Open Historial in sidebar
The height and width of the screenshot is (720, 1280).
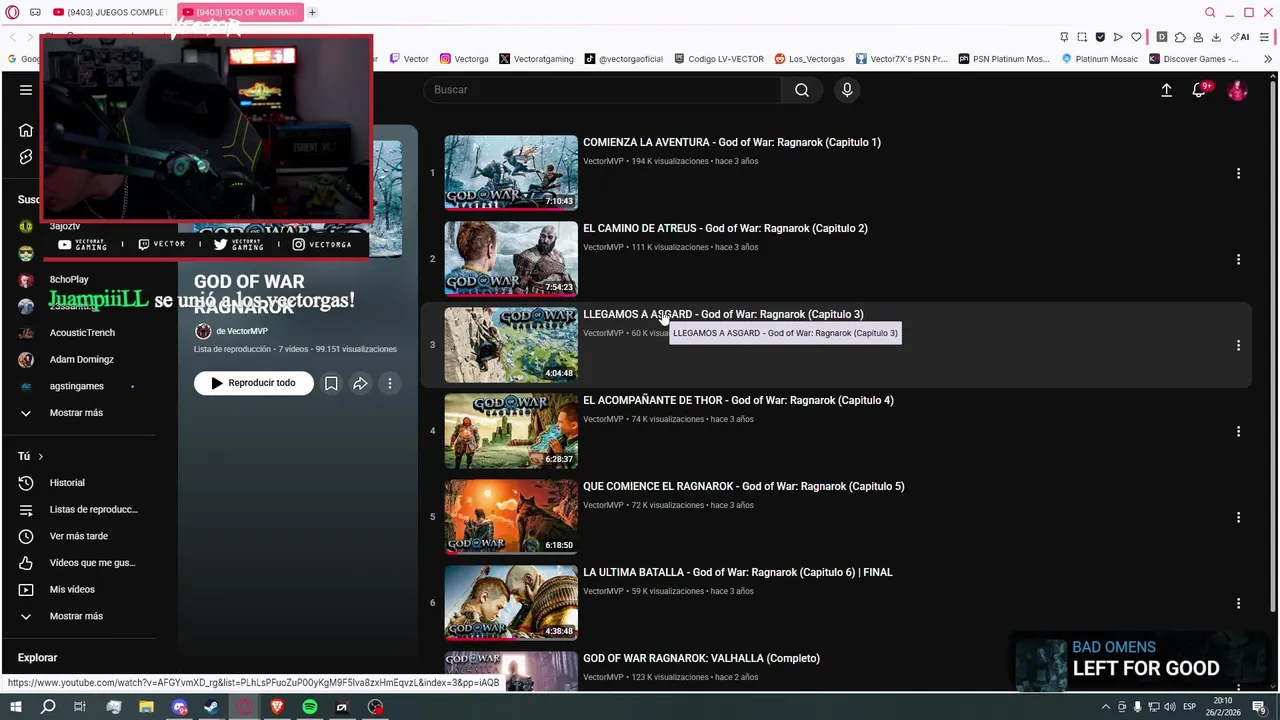[67, 483]
